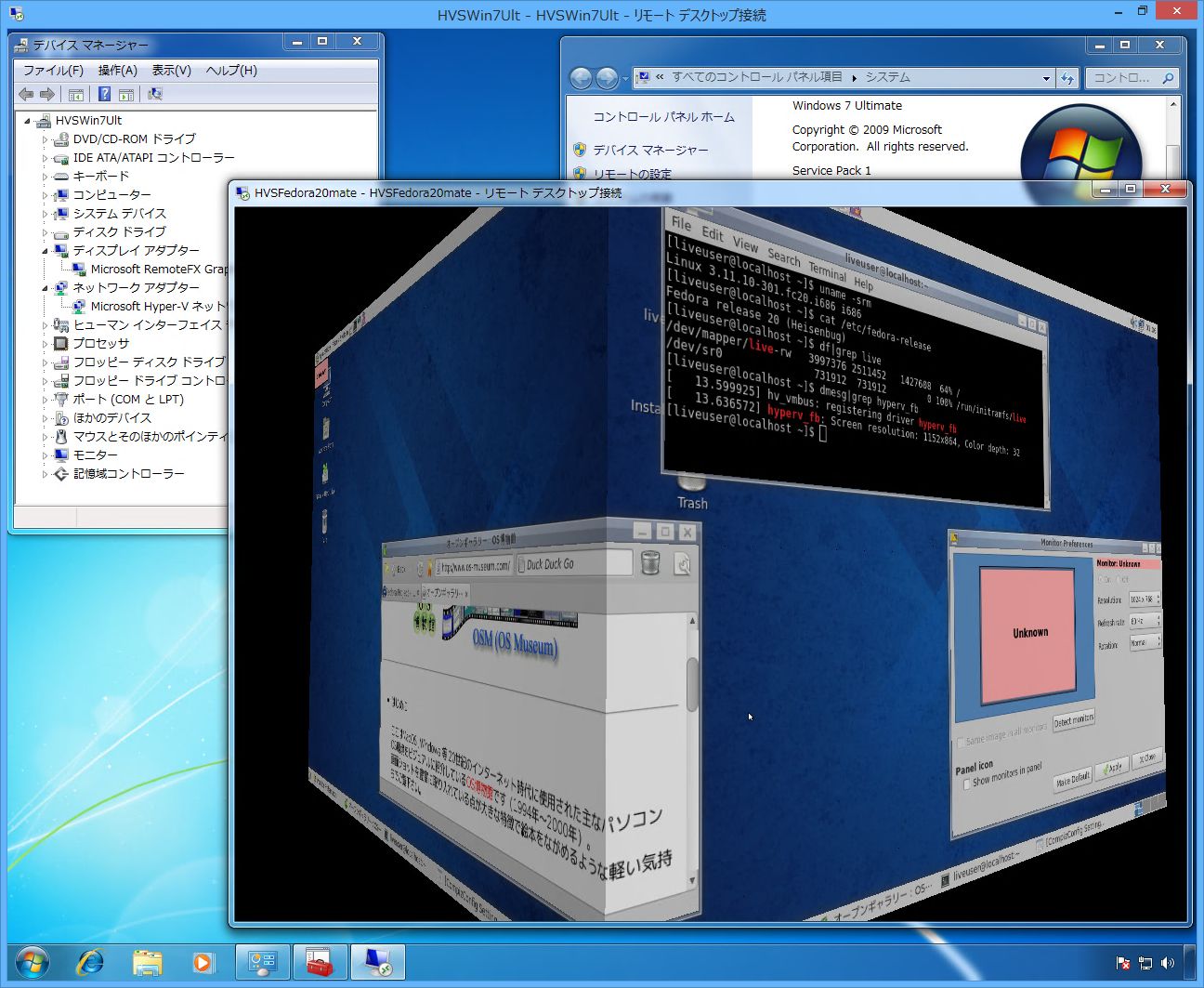Switch to the Remote Desktop Connection taskbar button
The image size is (1204, 988).
click(378, 962)
